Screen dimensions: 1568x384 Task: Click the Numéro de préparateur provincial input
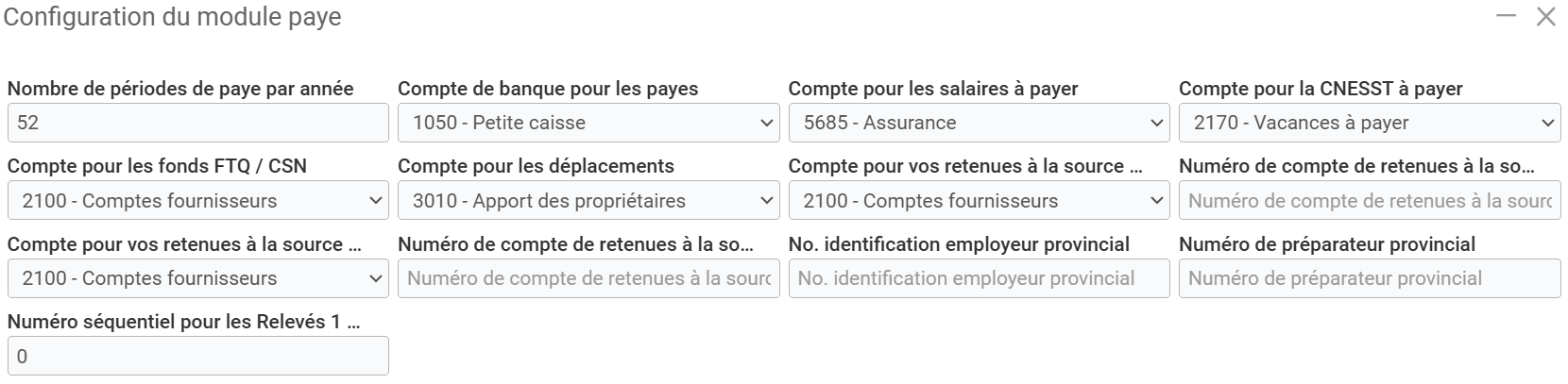(x=1369, y=278)
